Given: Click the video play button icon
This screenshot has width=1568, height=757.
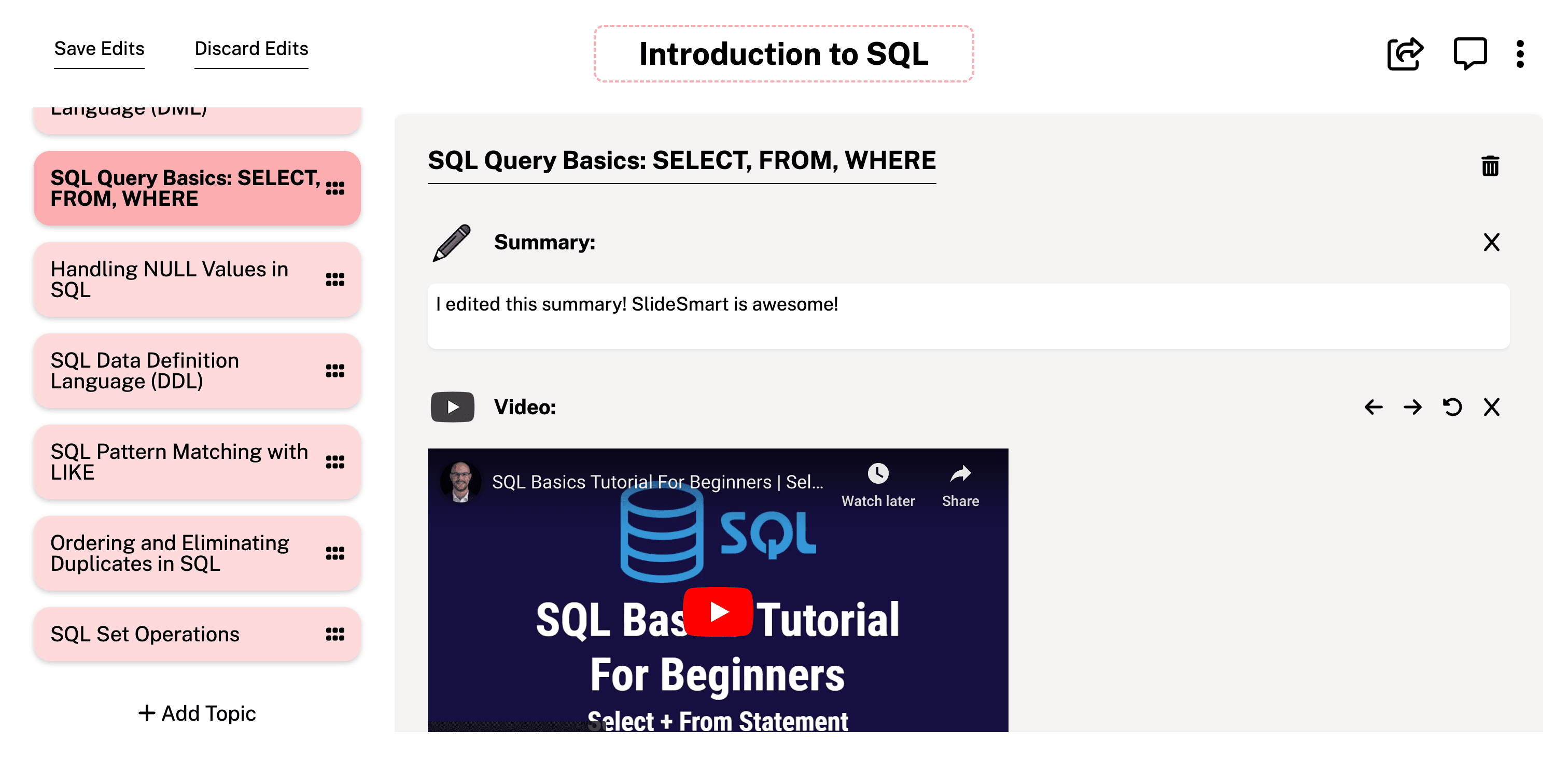Looking at the screenshot, I should click(452, 407).
